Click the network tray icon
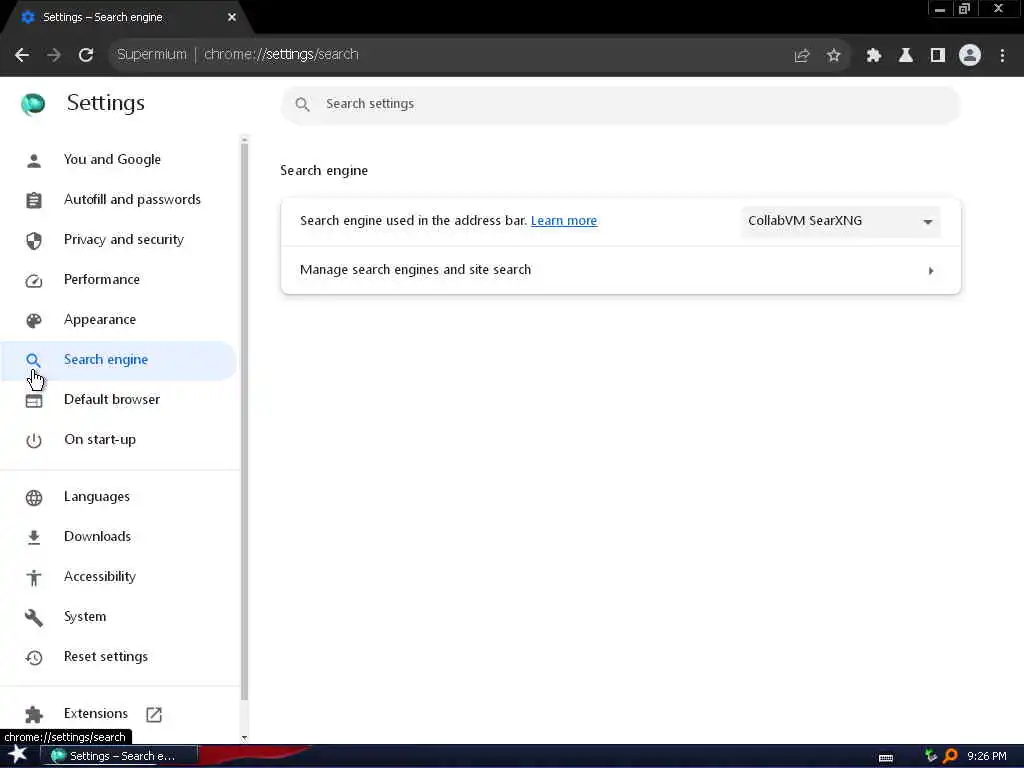Viewport: 1024px width, 768px height. [931, 756]
